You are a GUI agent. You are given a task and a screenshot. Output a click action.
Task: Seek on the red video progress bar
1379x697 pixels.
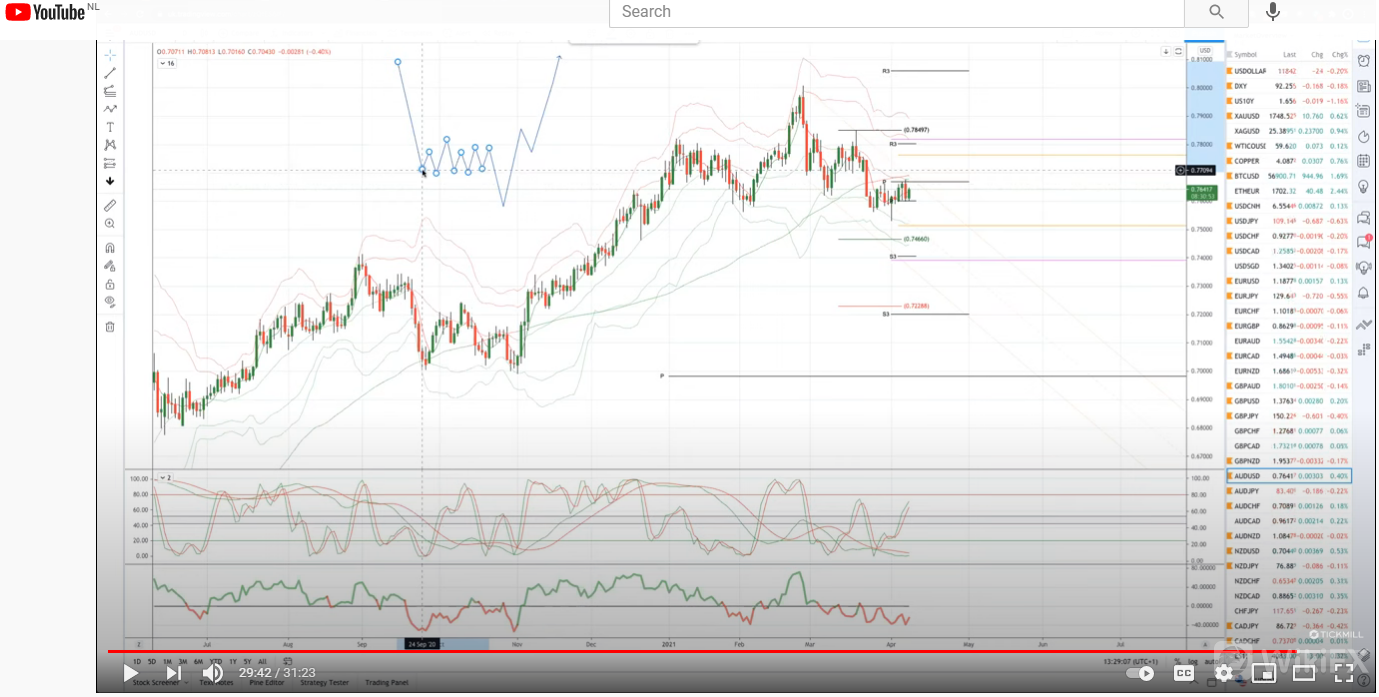[x=700, y=652]
